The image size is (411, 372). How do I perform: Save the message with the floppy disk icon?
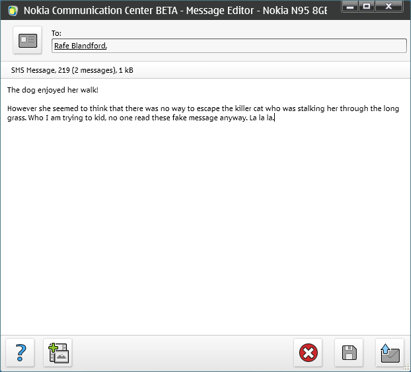tap(349, 353)
